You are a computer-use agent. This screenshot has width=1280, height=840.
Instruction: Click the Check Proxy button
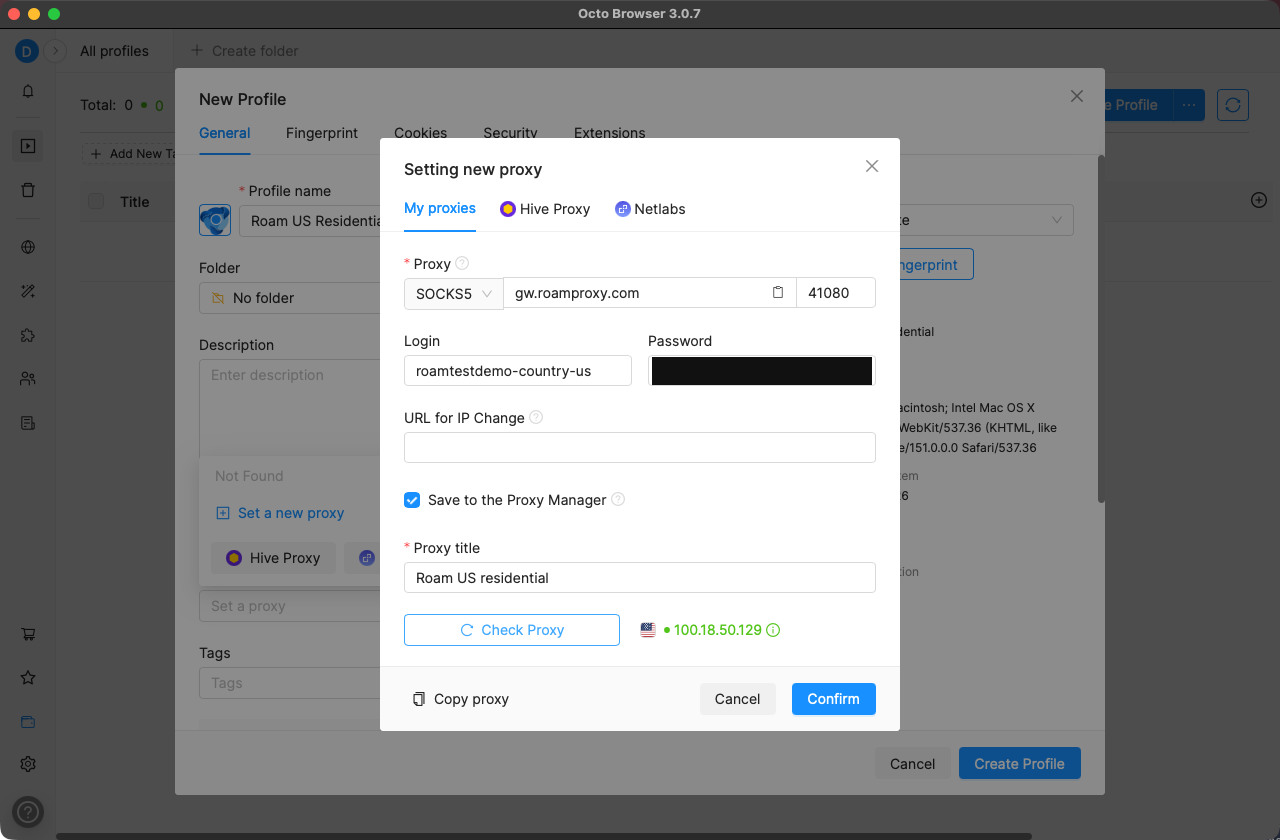click(512, 630)
